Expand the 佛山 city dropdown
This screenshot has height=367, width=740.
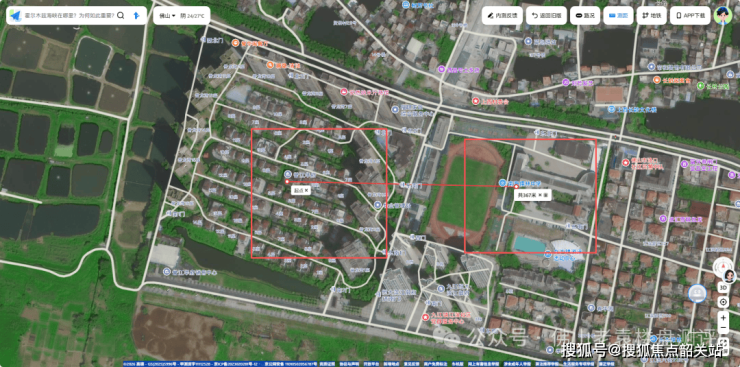point(167,16)
